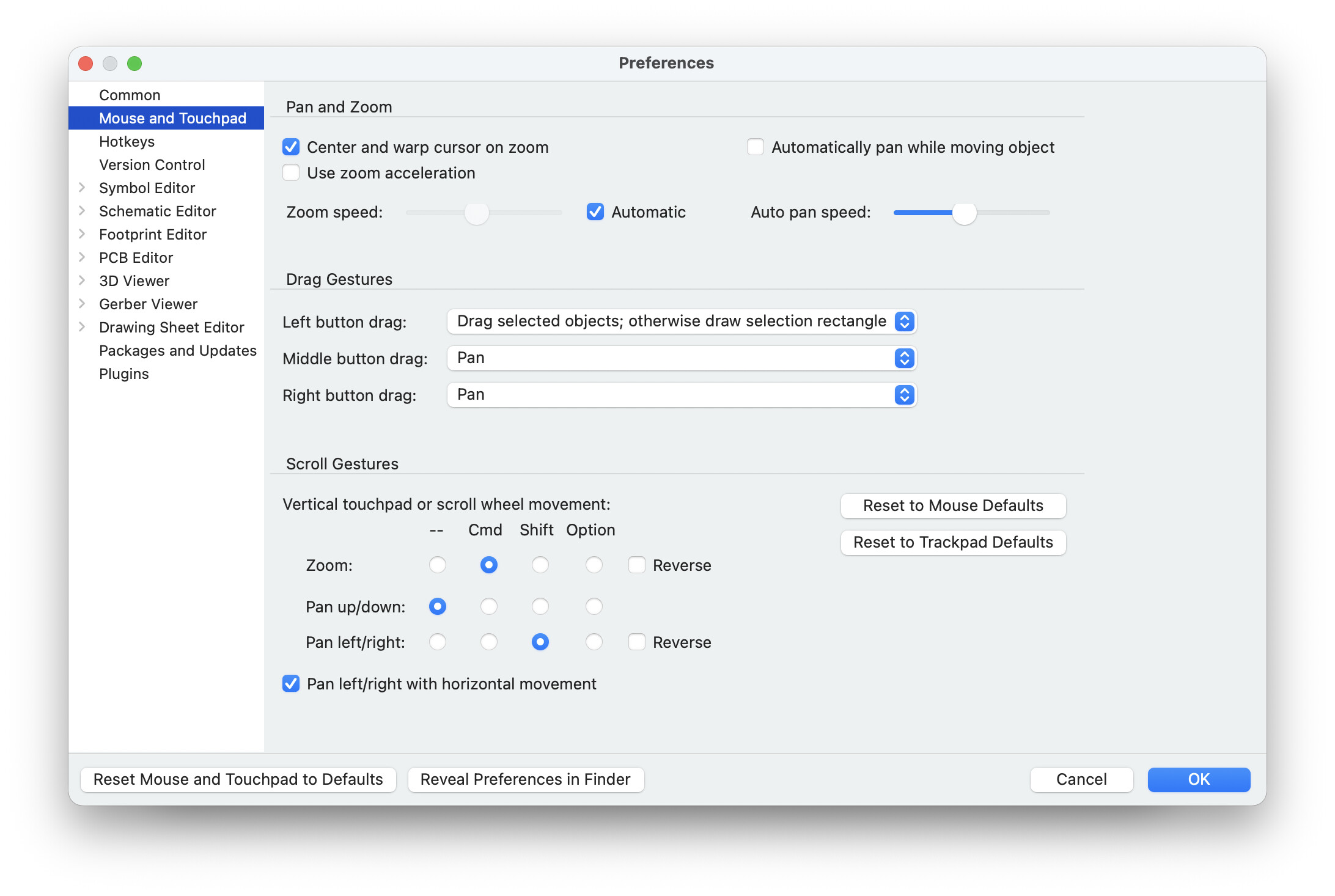Select Zoom radio under Shift column

540,565
